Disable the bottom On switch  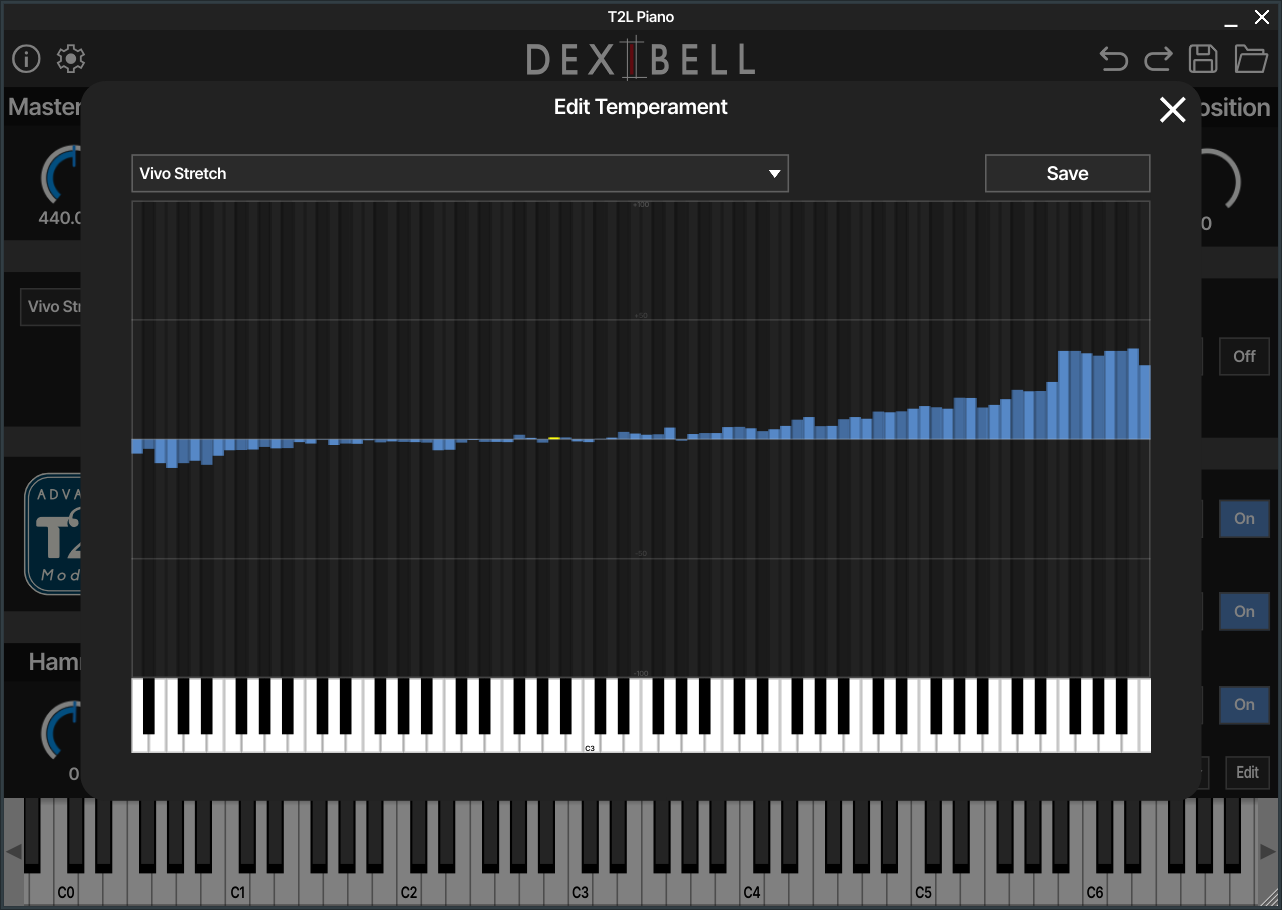(x=1243, y=705)
